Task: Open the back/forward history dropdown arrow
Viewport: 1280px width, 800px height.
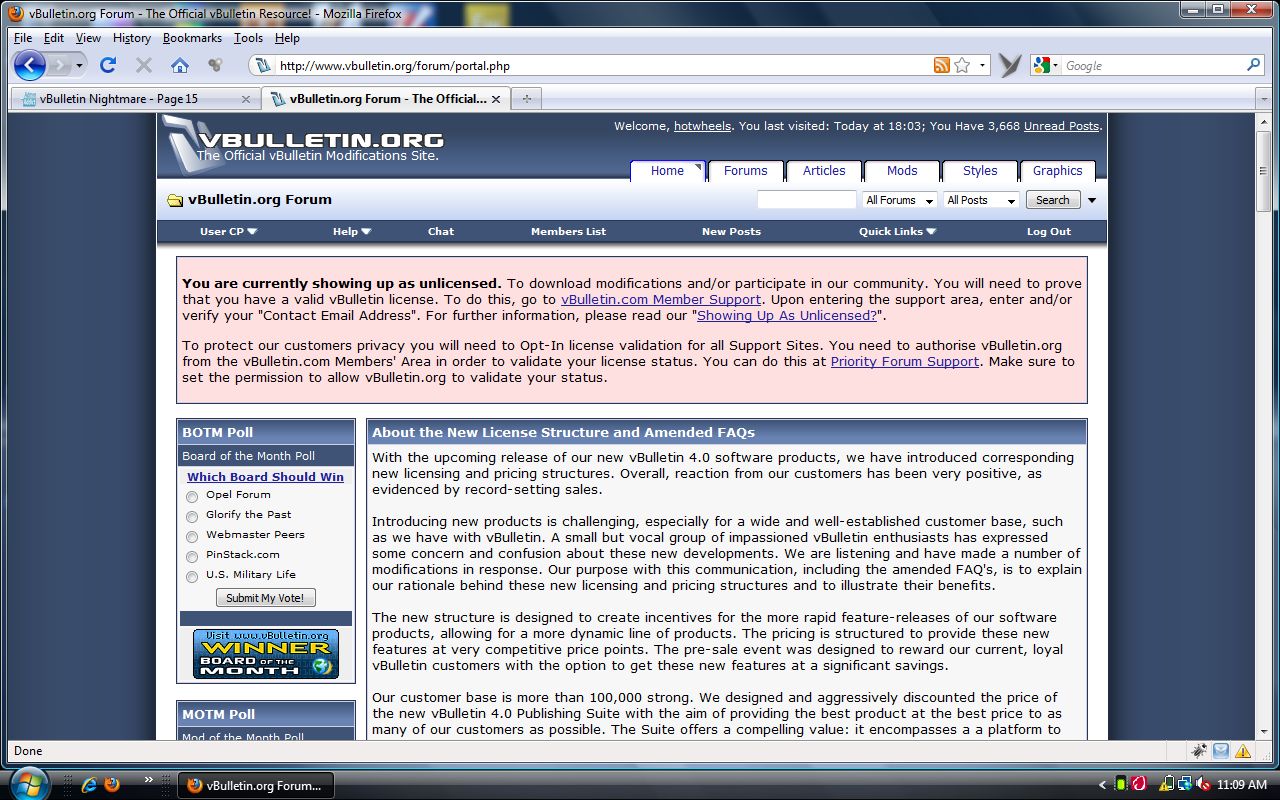Action: (80, 65)
